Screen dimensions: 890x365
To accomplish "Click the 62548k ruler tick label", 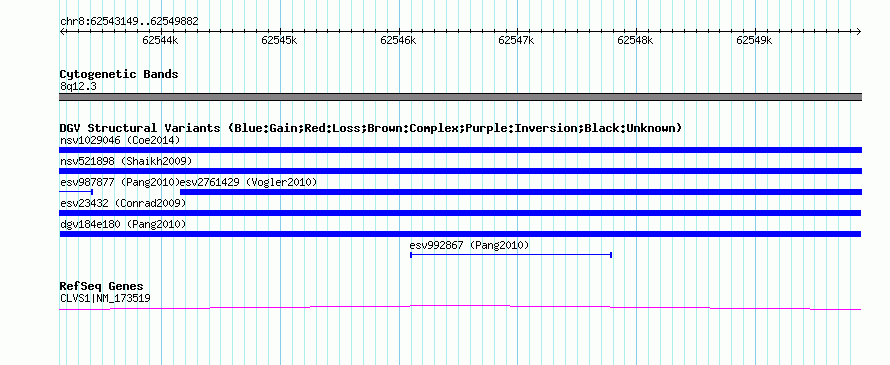I will (635, 40).
